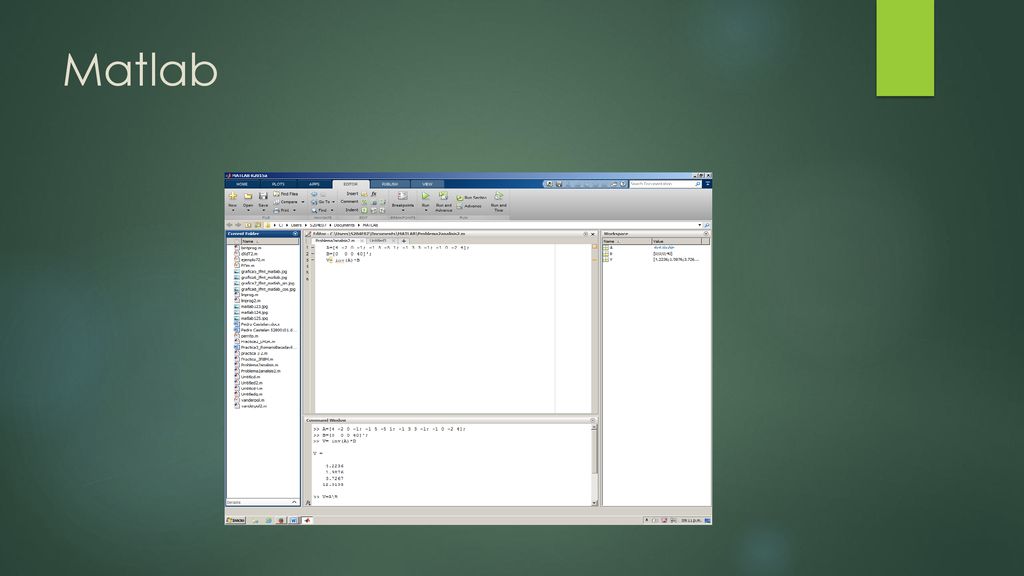Open MATLAB icon in taskbar
The height and width of the screenshot is (576, 1024).
pyautogui.click(x=307, y=520)
